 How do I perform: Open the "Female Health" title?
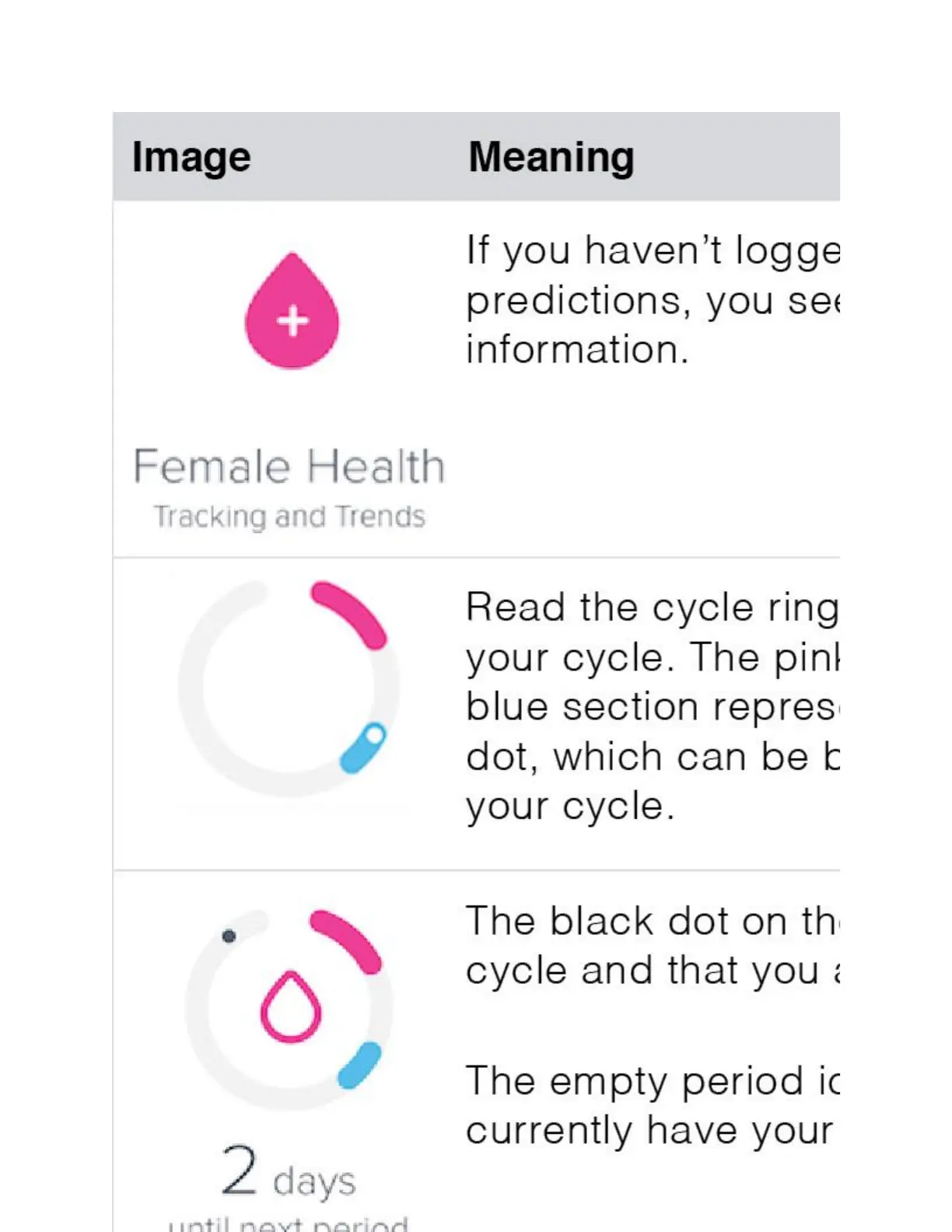[289, 467]
